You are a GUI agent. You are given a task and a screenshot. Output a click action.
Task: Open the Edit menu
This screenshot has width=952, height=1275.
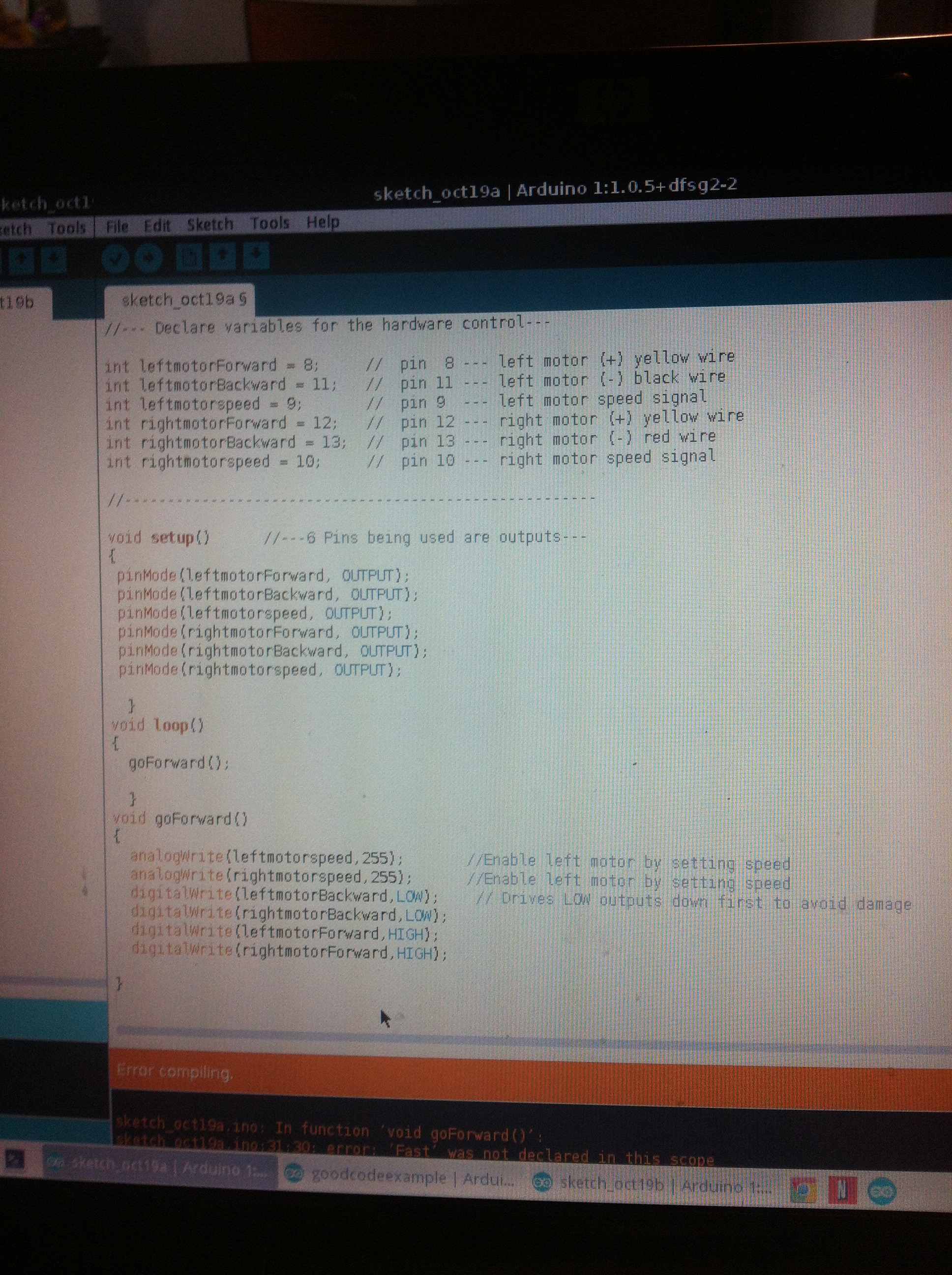point(157,225)
